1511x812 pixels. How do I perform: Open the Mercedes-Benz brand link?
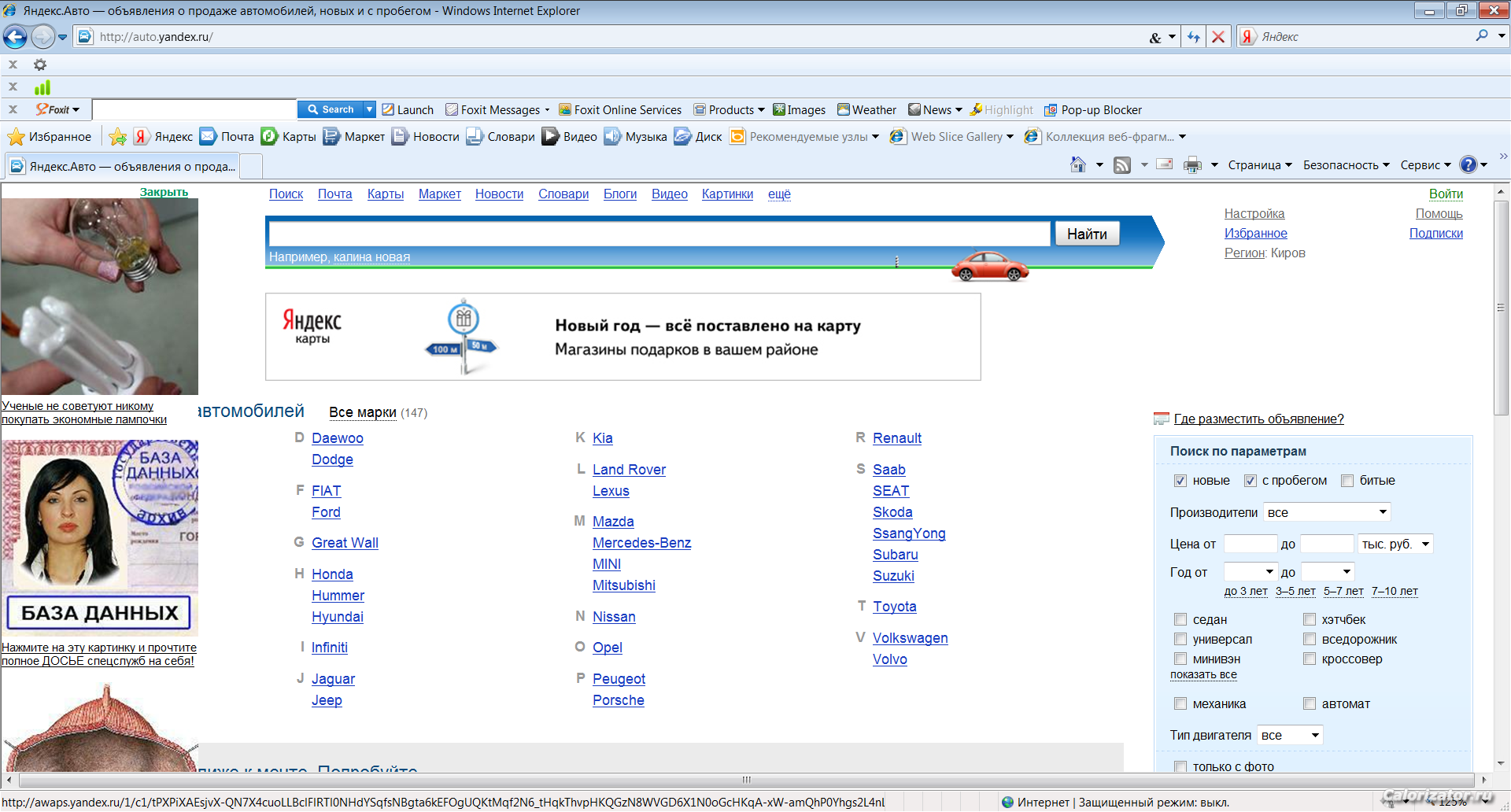pyautogui.click(x=642, y=543)
